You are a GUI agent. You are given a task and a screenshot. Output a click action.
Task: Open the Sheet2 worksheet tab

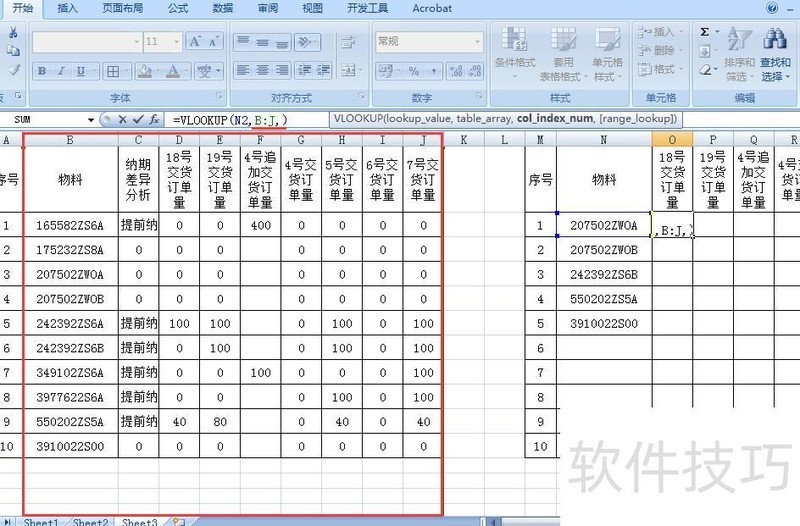(90, 521)
